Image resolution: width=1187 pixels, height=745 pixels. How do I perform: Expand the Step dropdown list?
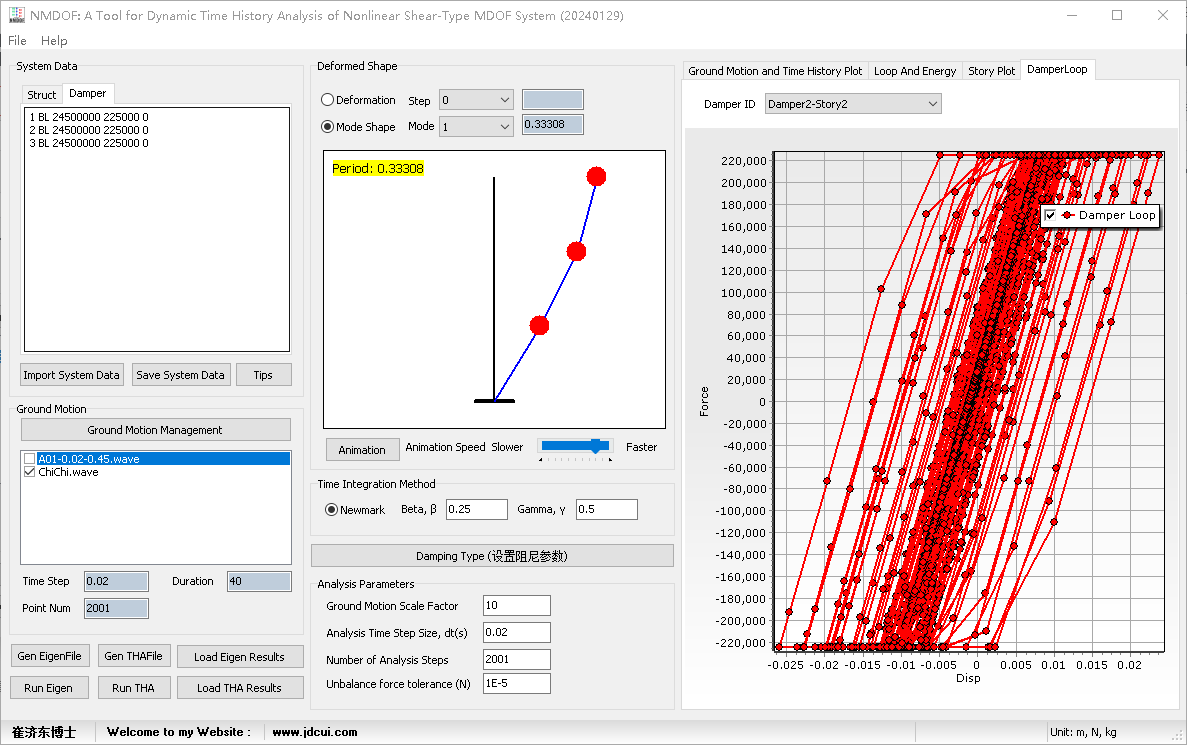pos(477,100)
